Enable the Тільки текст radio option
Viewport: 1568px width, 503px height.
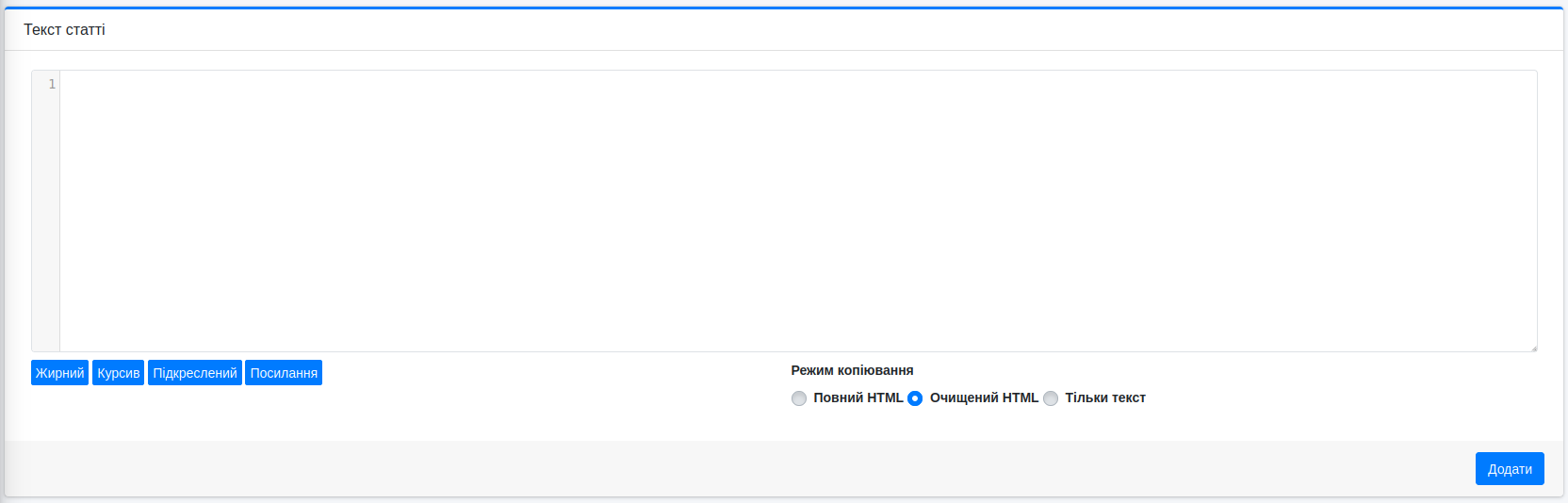[1051, 398]
